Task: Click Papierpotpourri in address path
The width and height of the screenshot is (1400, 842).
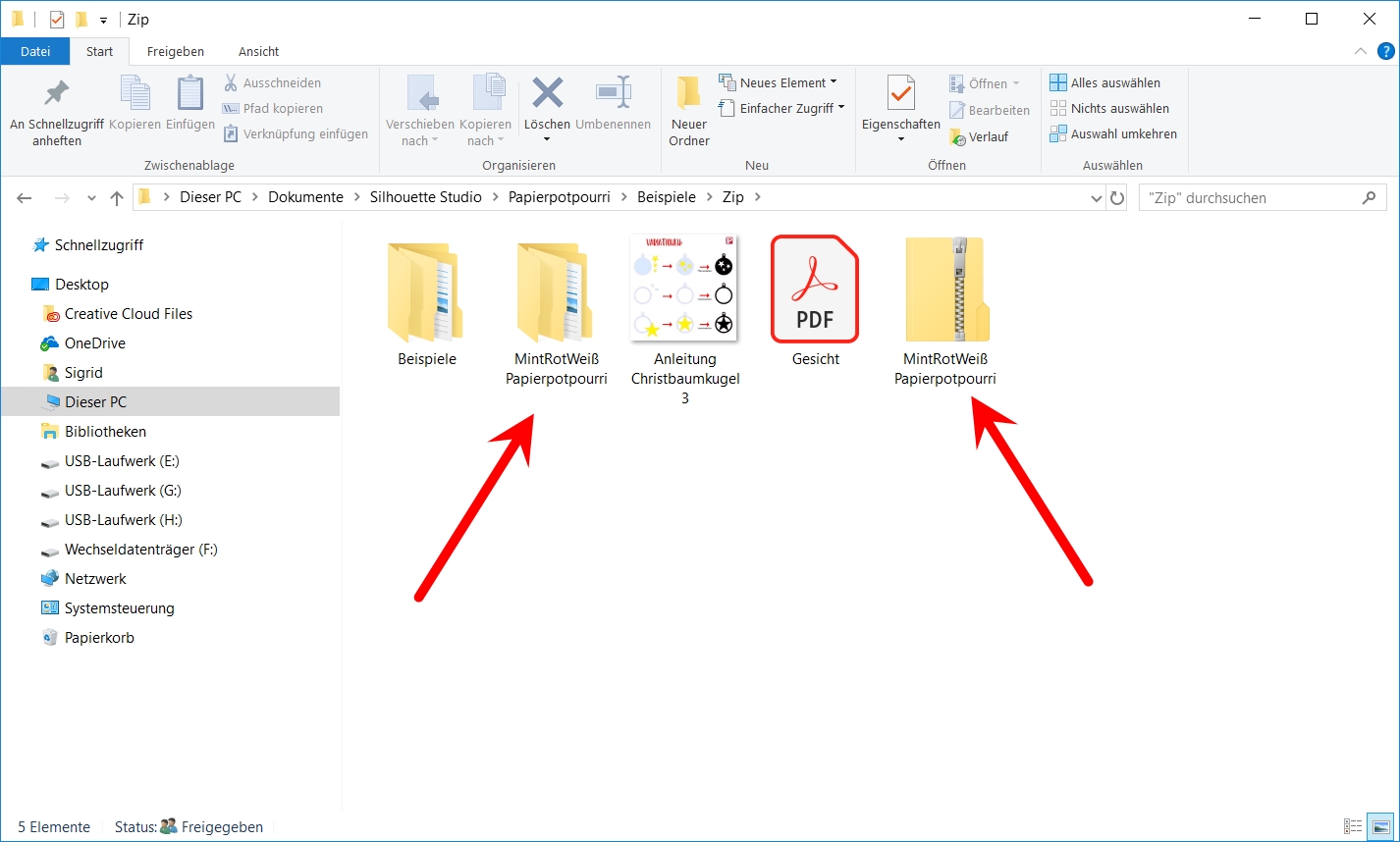Action: point(560,197)
